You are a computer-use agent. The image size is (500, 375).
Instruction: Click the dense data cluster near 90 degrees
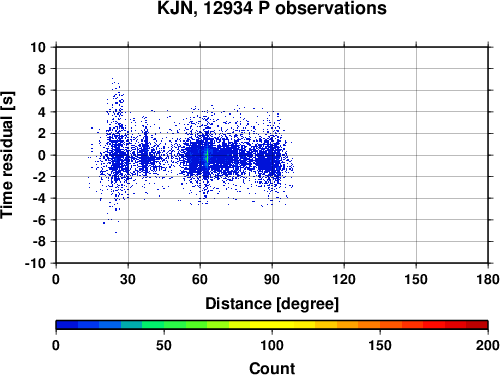tap(270, 160)
